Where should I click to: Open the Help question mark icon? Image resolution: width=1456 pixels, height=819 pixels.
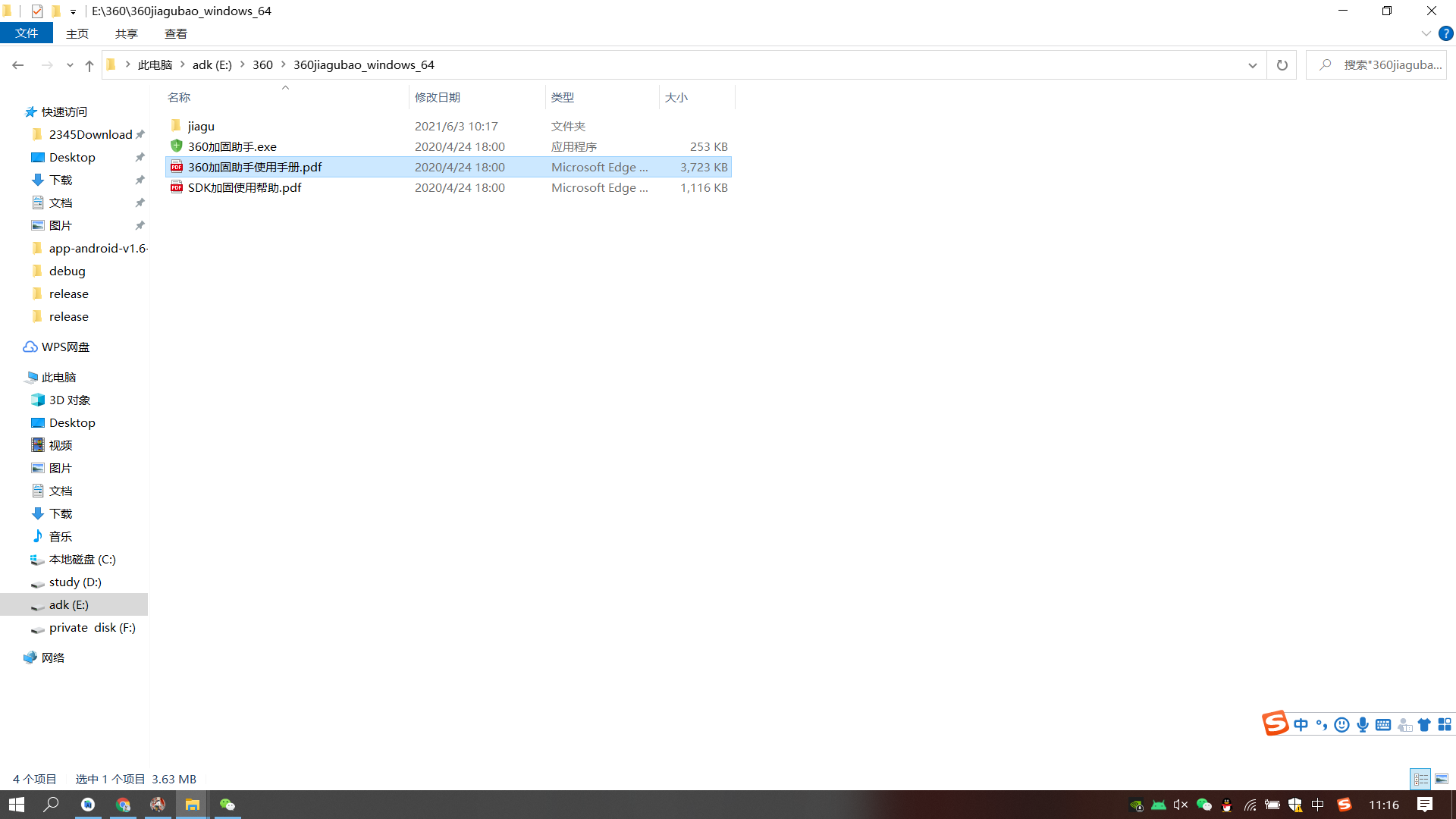coord(1446,33)
